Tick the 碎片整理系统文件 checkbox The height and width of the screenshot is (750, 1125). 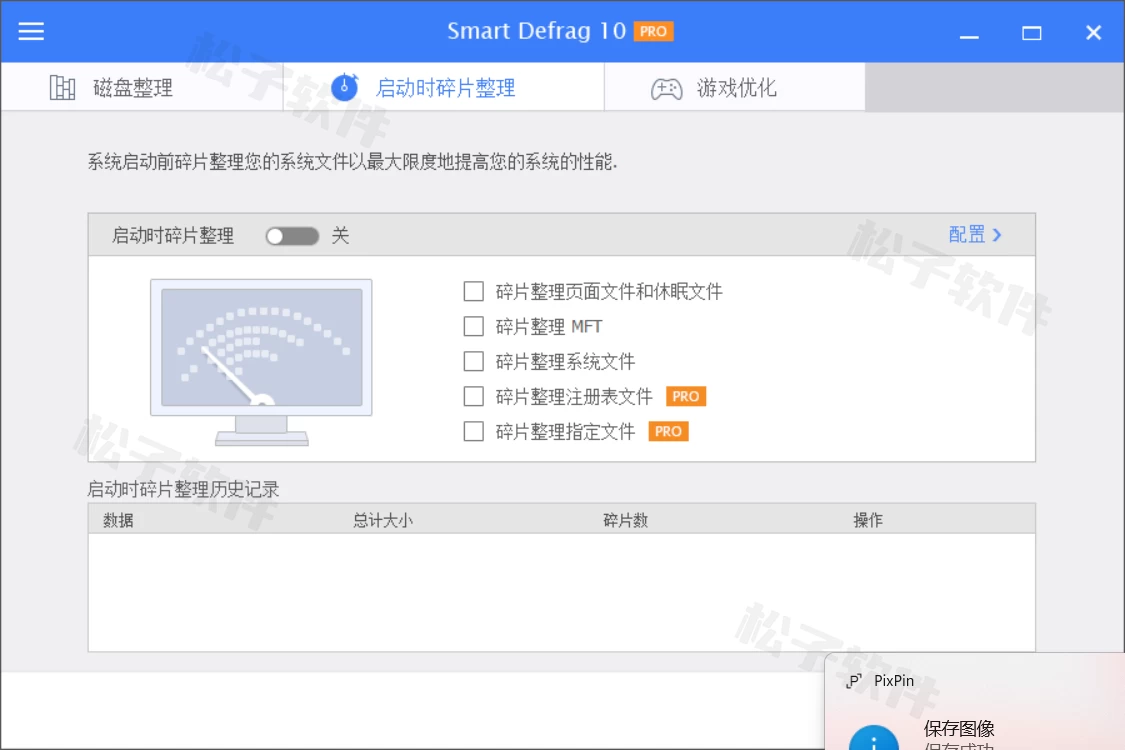point(474,361)
